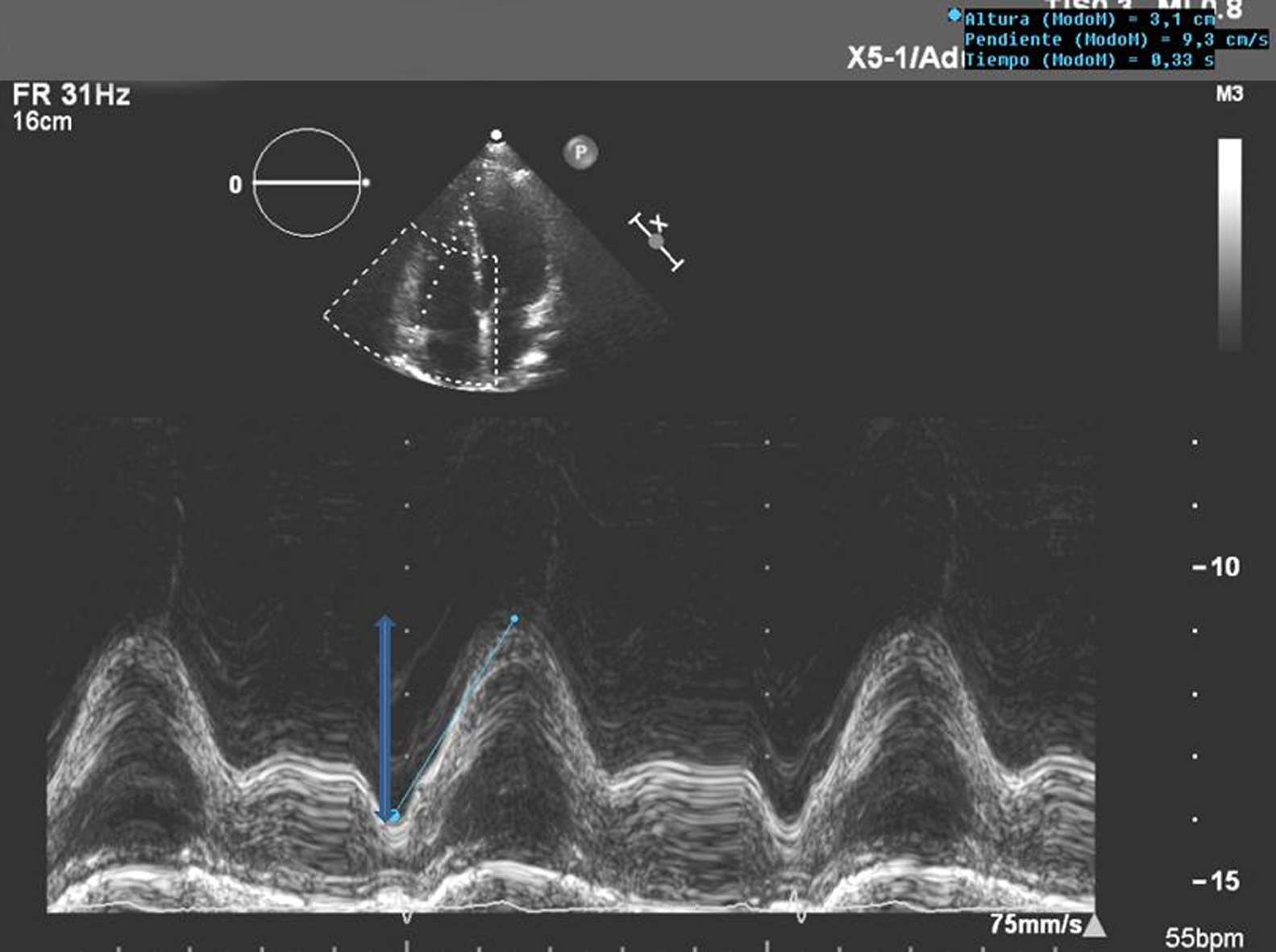Click the -15 depth scale marker
Image resolution: width=1276 pixels, height=952 pixels.
click(1216, 881)
